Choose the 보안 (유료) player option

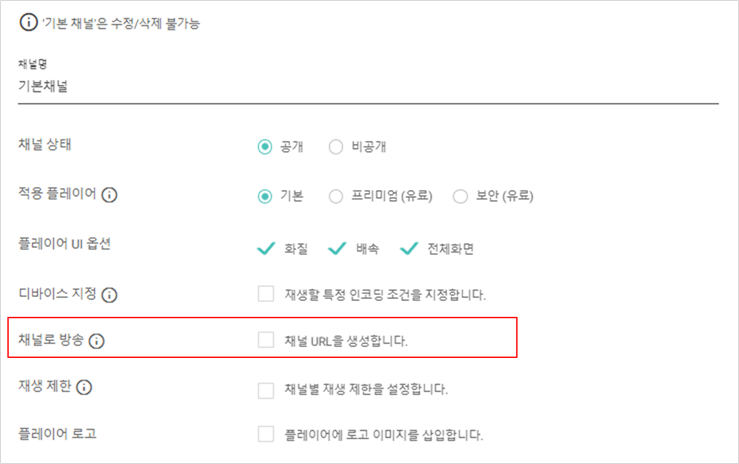click(x=460, y=196)
